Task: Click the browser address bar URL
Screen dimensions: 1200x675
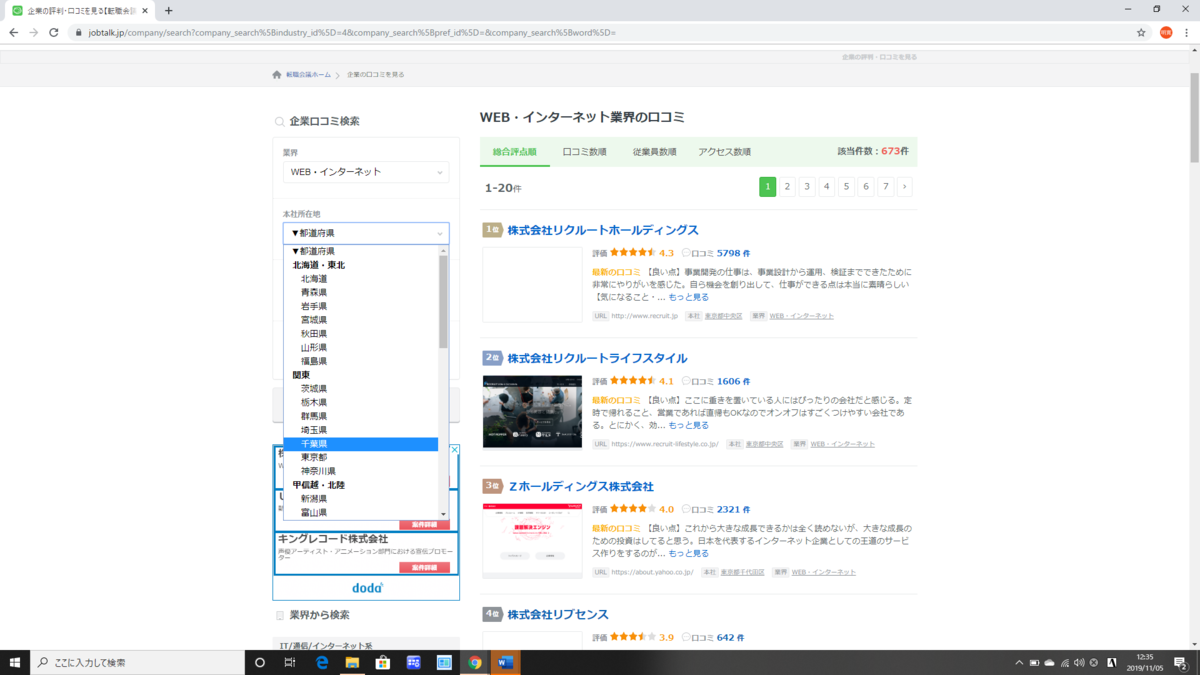Action: [352, 32]
